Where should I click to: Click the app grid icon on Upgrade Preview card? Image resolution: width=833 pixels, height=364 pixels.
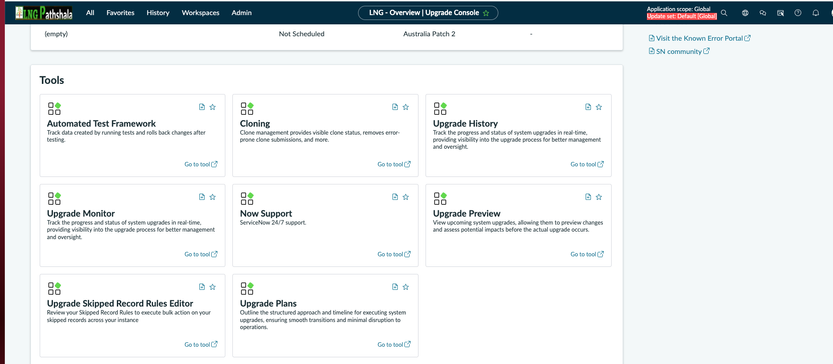pos(440,198)
